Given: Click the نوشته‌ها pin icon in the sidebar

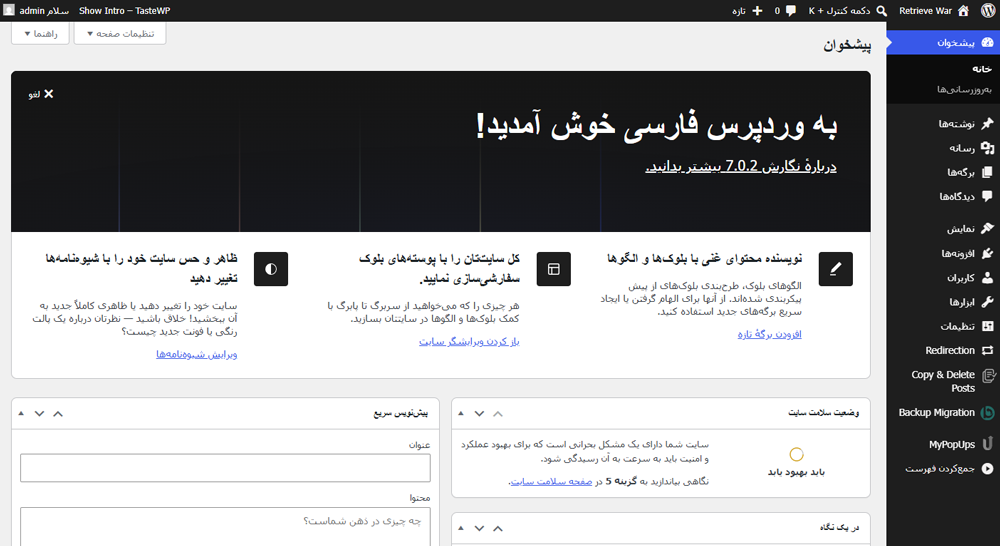Looking at the screenshot, I should [x=987, y=123].
